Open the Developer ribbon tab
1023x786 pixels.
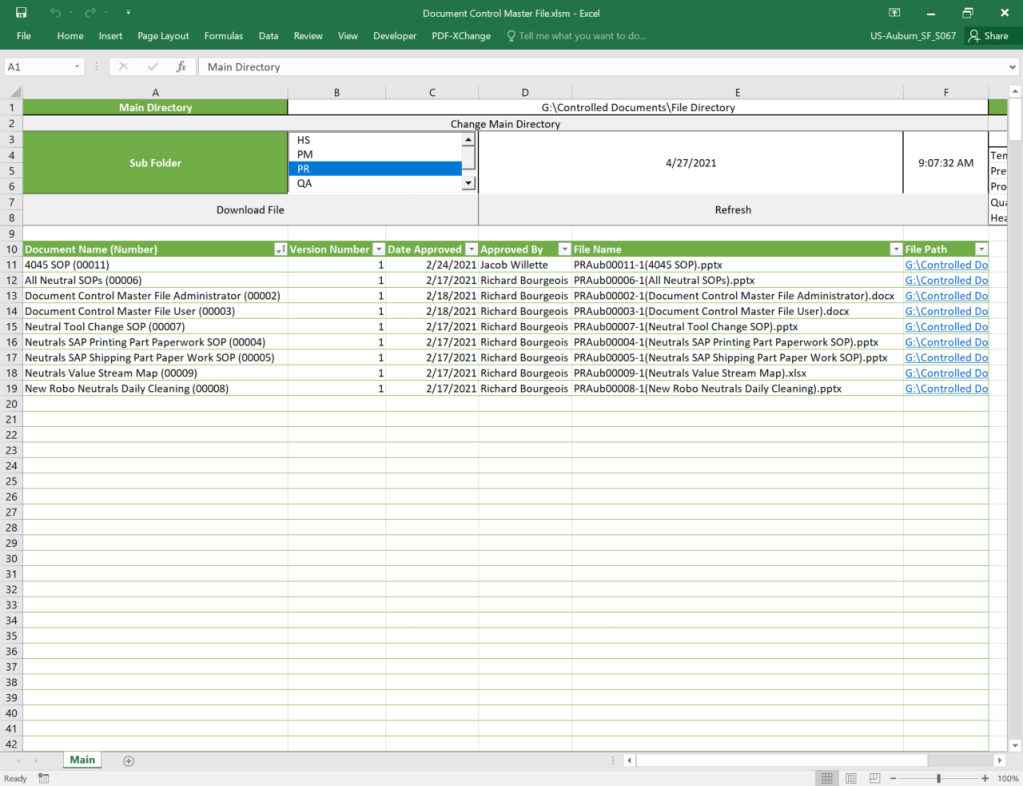394,36
